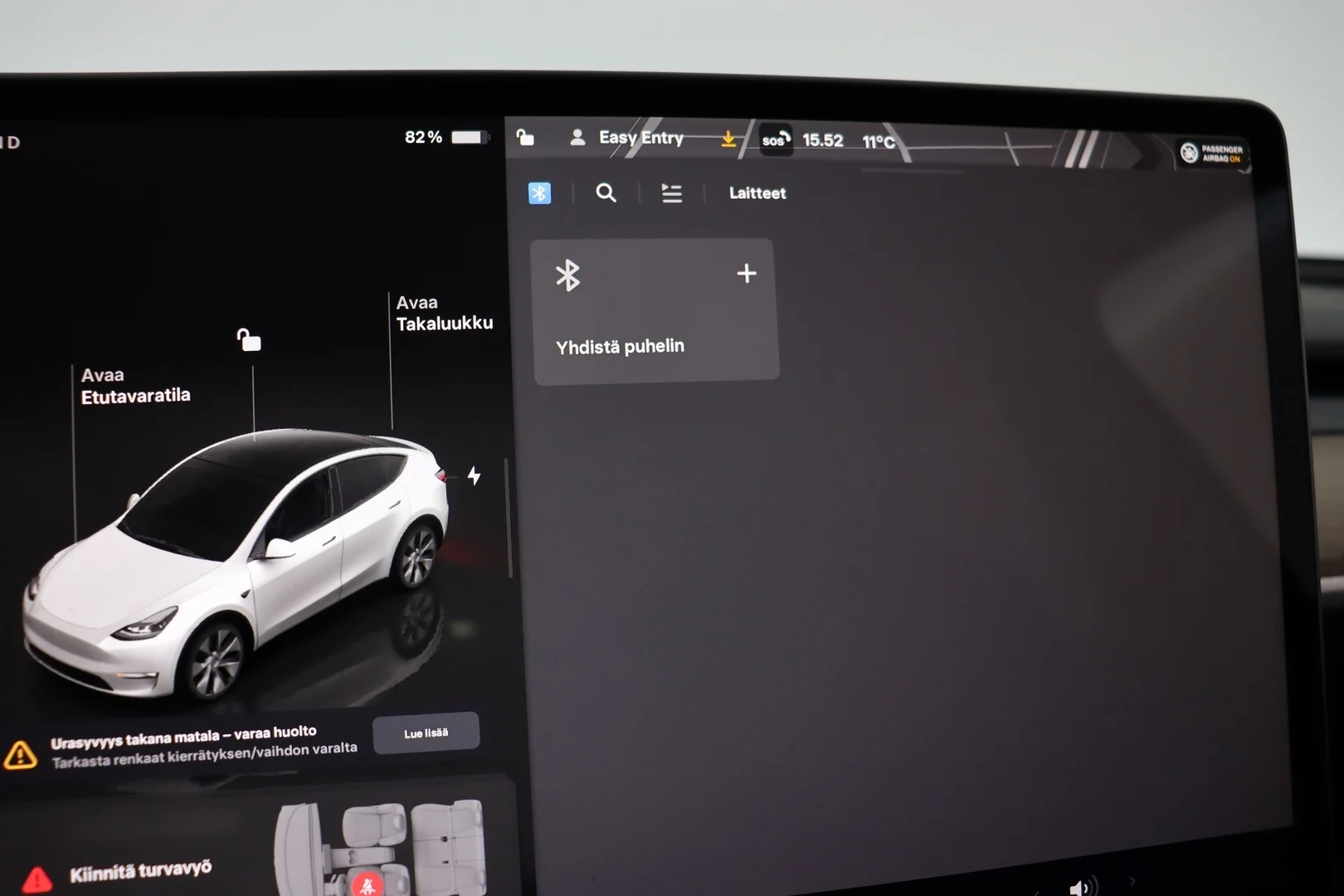Tap the Kiinnitä turvavyö message
Screen dimensions: 1344x896
(x=140, y=870)
